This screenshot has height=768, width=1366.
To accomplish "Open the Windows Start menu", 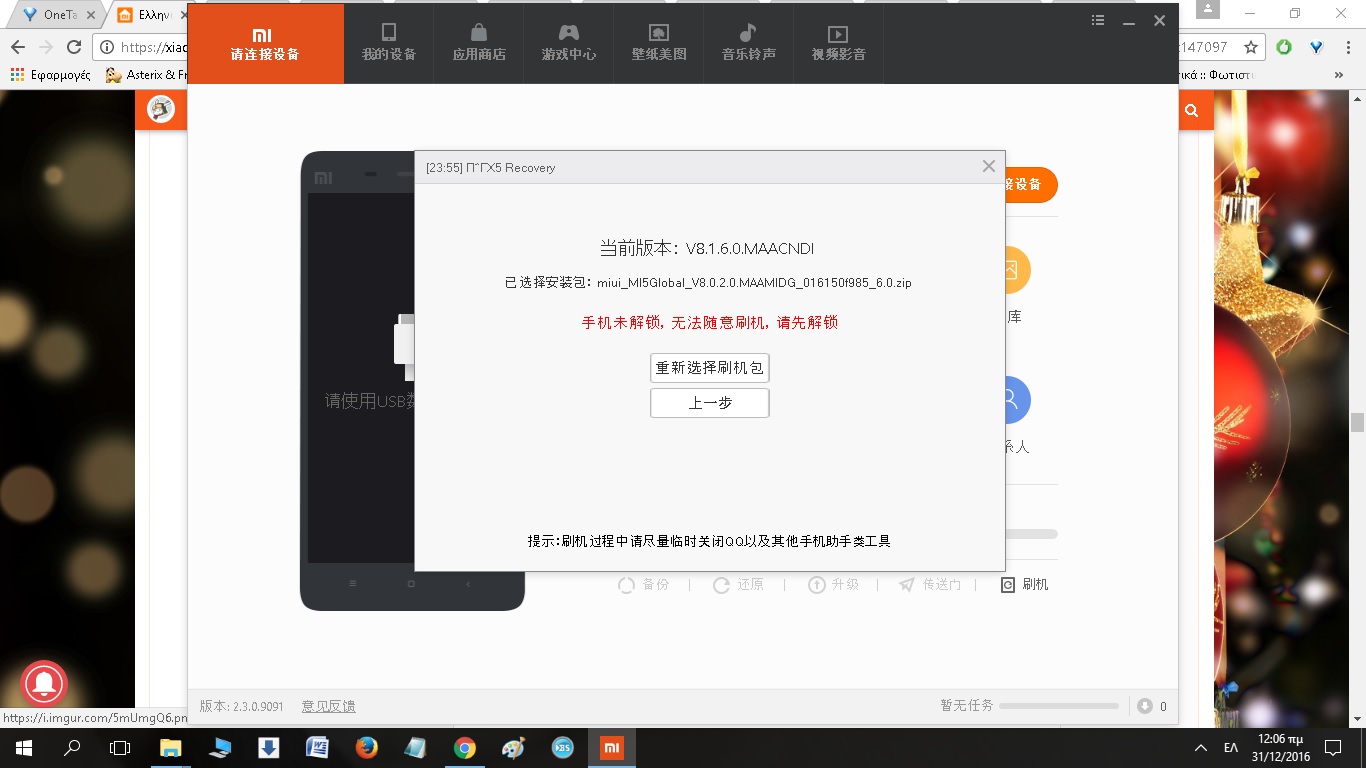I will tap(24, 748).
